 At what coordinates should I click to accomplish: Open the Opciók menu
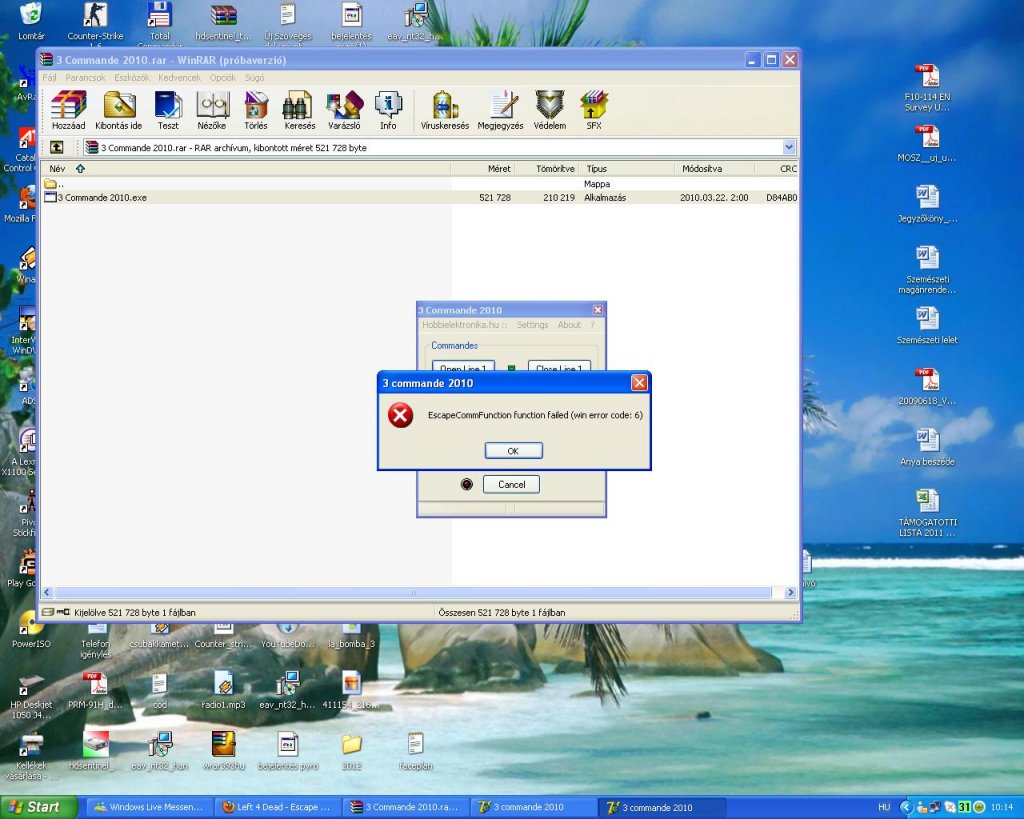point(222,77)
